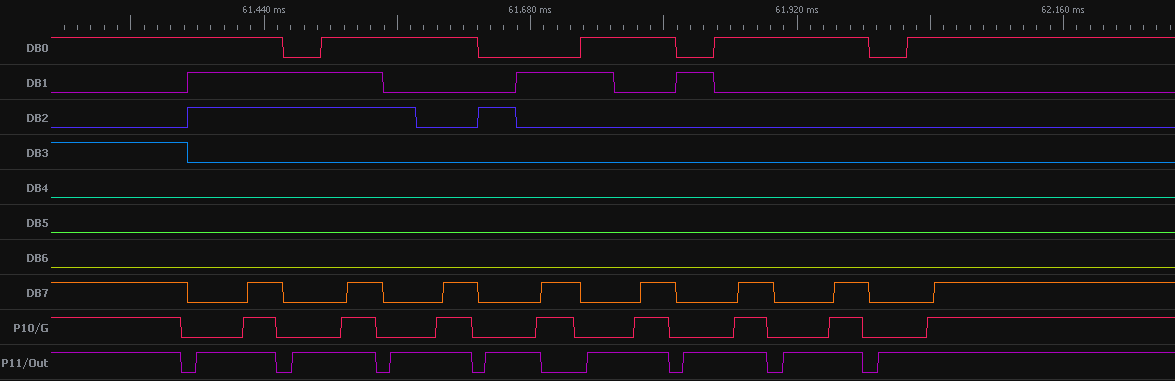Select the P11/Out channel label
1175x381 pixels.
(25, 363)
